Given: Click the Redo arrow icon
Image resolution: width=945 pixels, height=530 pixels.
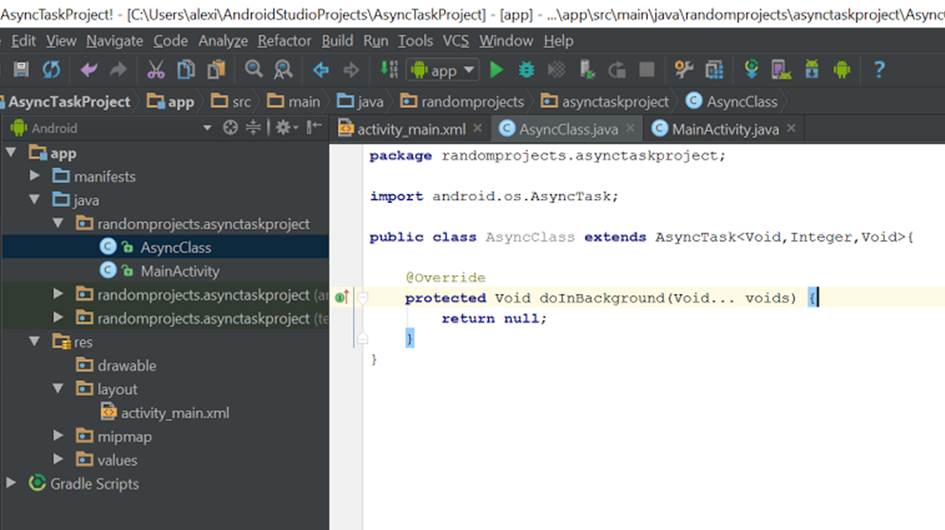Looking at the screenshot, I should 118,70.
